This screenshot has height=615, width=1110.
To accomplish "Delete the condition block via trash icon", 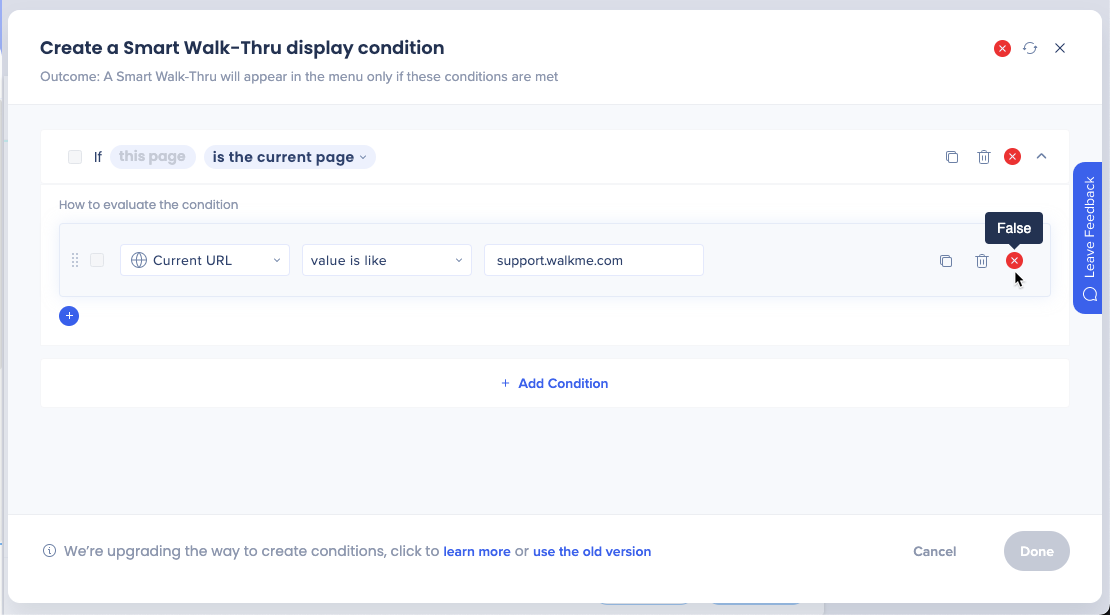I will click(x=984, y=156).
